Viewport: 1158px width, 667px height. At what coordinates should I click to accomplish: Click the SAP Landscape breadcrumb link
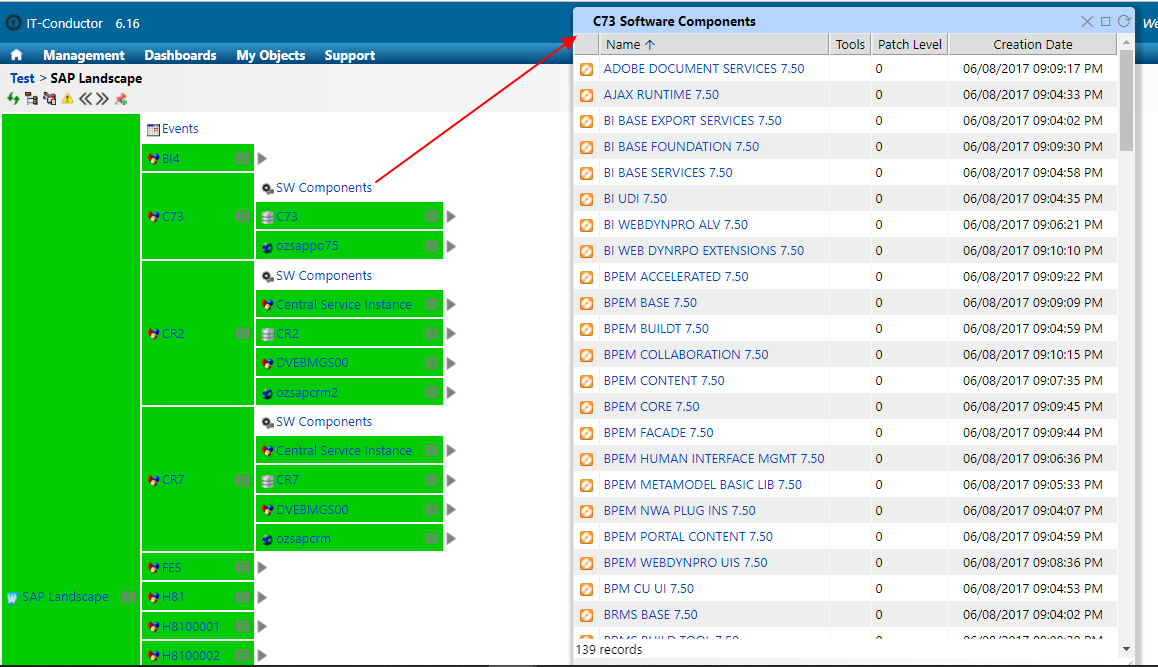pos(95,77)
